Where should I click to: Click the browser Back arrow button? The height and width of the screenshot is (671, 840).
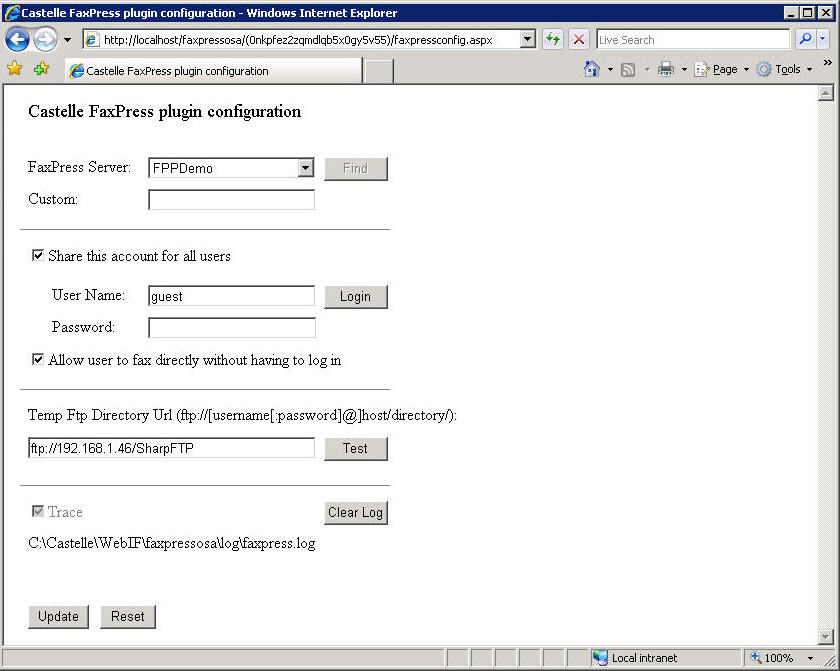tap(17, 39)
